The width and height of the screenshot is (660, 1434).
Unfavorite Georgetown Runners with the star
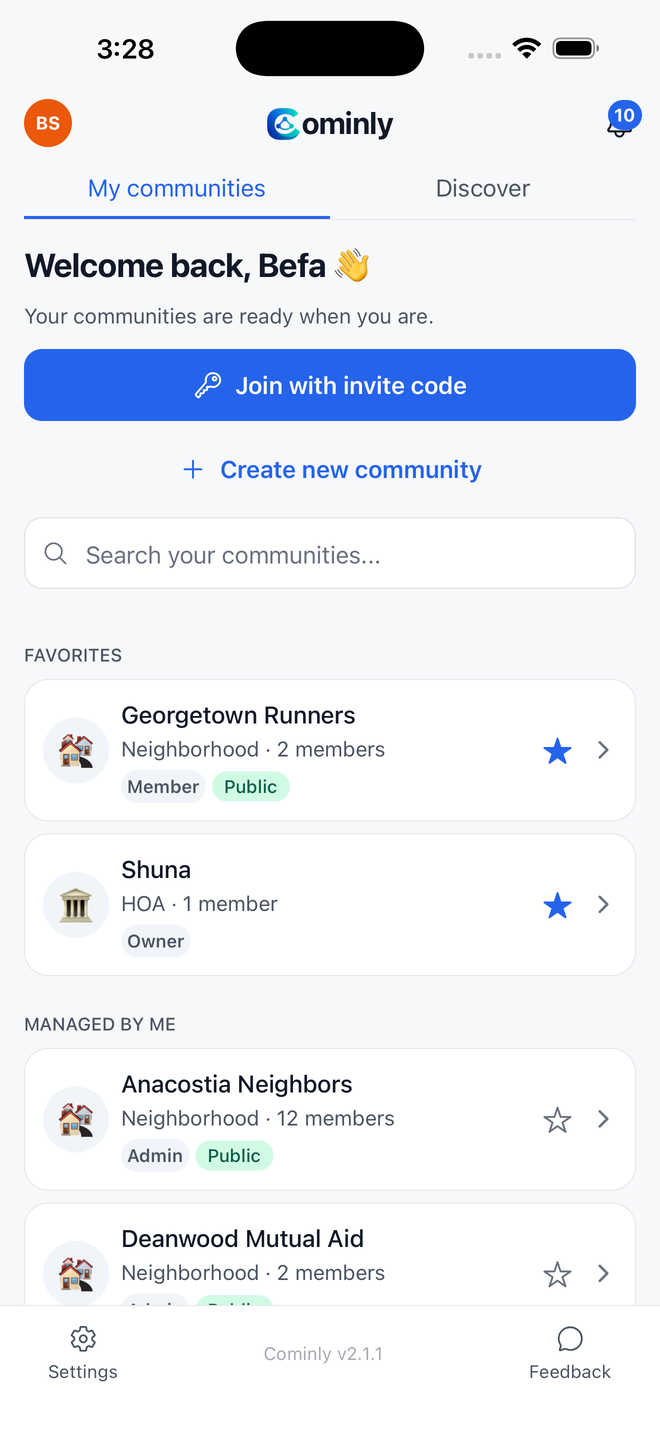pyautogui.click(x=557, y=750)
